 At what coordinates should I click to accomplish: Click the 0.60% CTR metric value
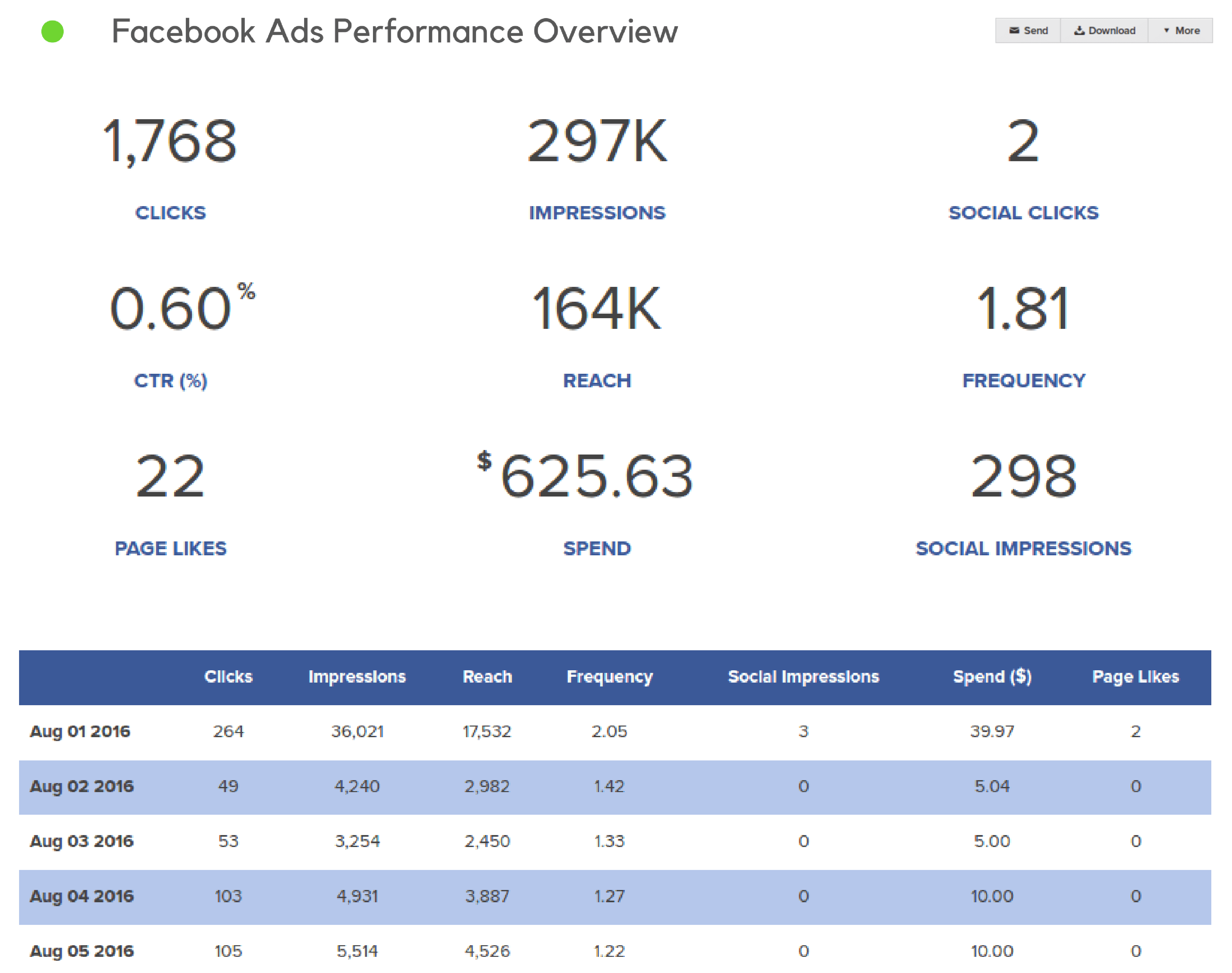tap(171, 309)
